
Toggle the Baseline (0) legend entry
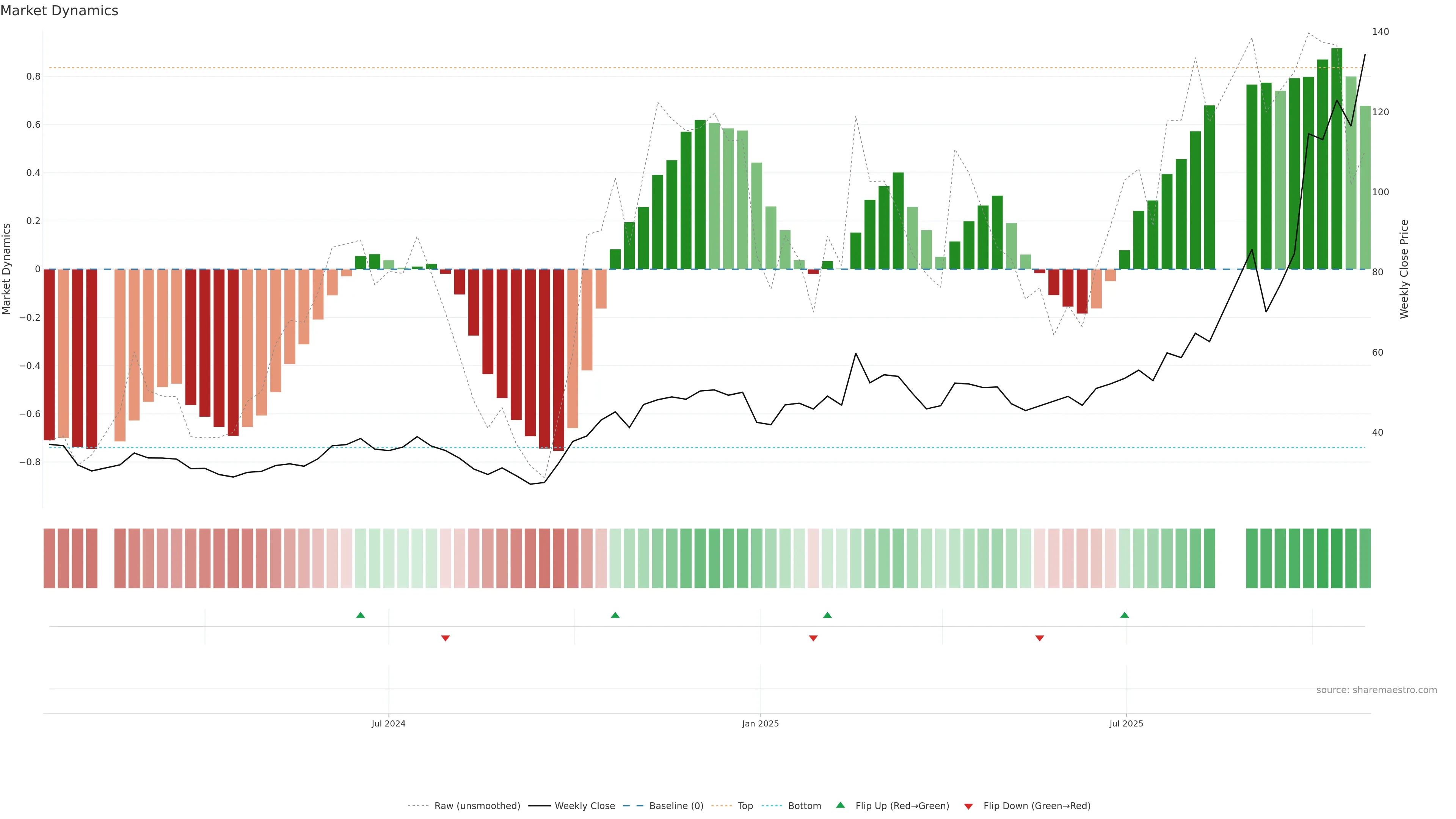pos(676,806)
